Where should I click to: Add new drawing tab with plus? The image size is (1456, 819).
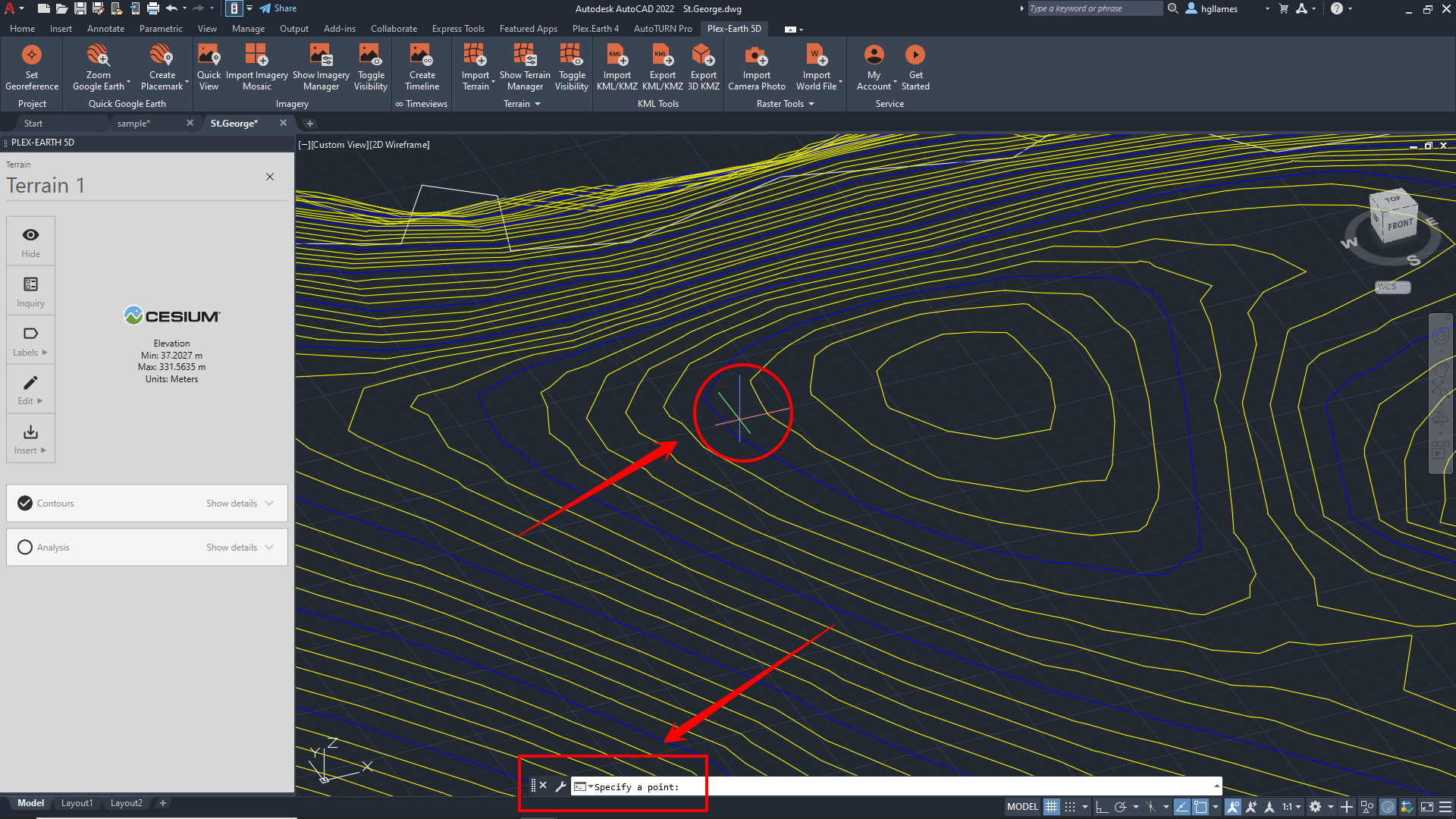pyautogui.click(x=309, y=124)
